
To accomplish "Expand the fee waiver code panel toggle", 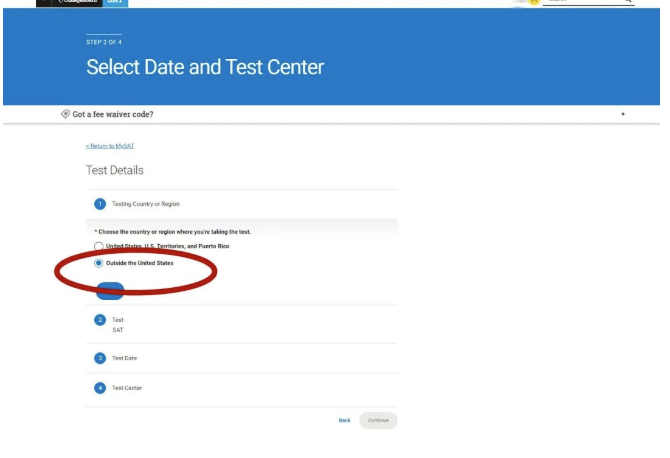I will (x=623, y=114).
